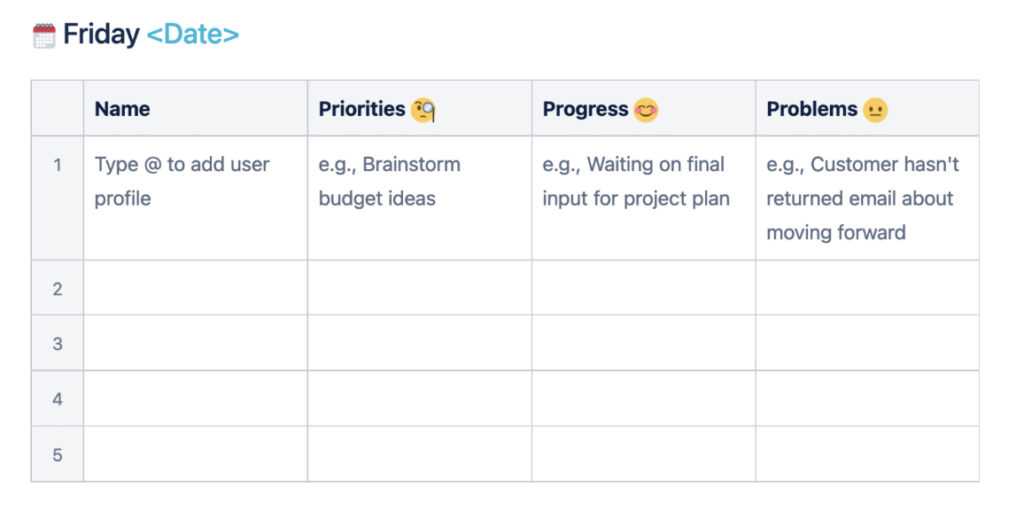1024x521 pixels.
Task: Click the smiling emoji after Progress
Action: (646, 110)
